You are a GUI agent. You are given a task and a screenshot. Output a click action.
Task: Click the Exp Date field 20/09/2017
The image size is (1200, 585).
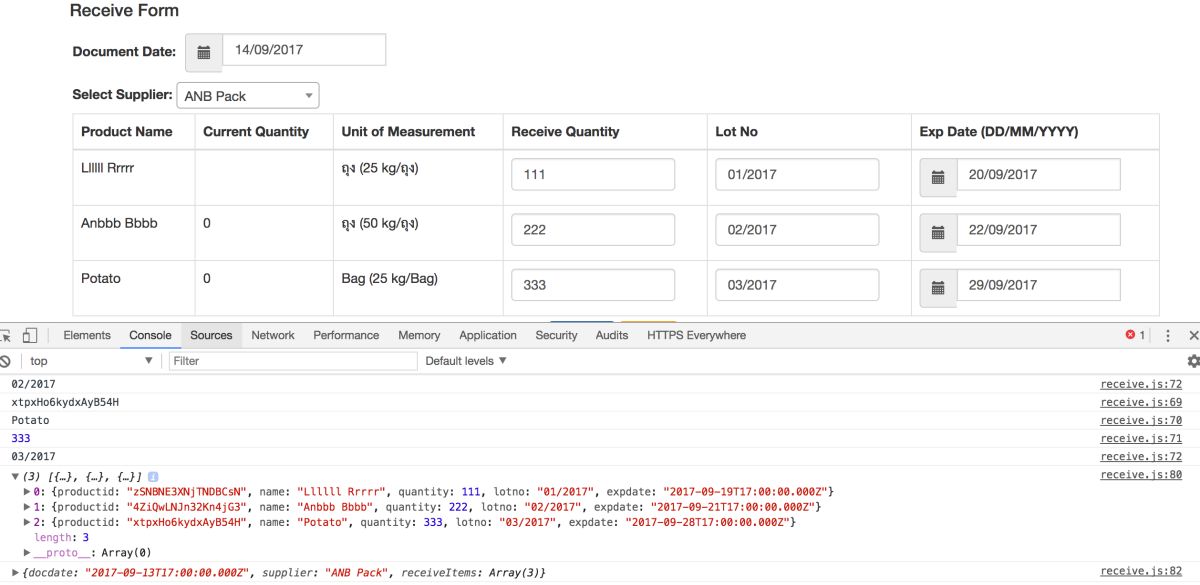coord(1038,174)
